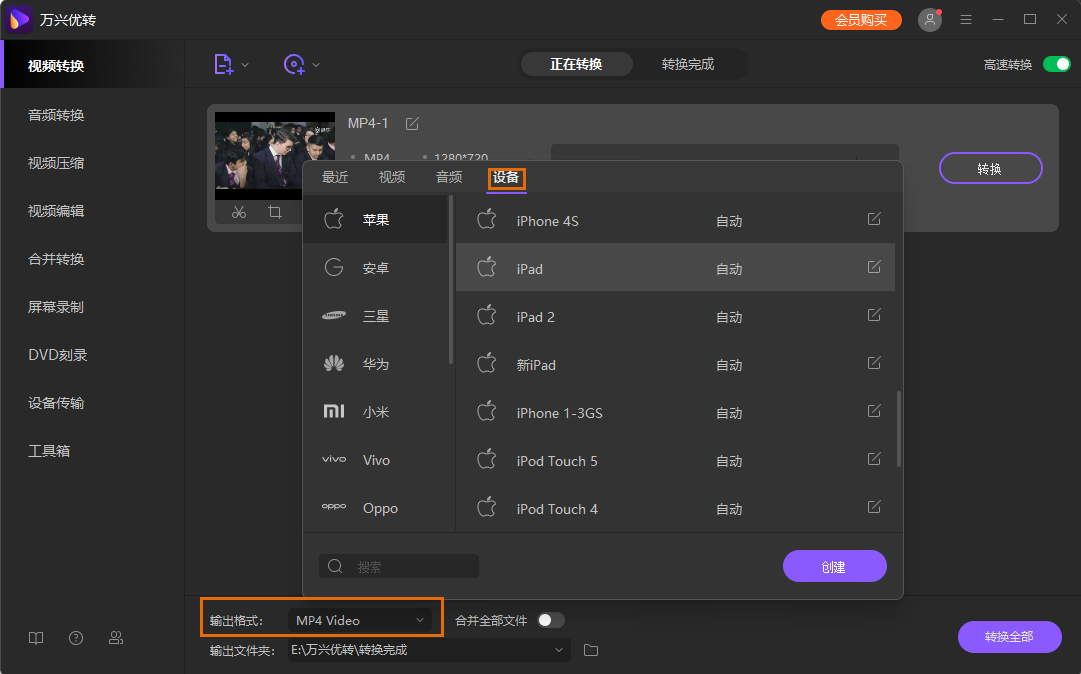Open the output folder icon
Screen dimensions: 1081x674
coord(591,650)
